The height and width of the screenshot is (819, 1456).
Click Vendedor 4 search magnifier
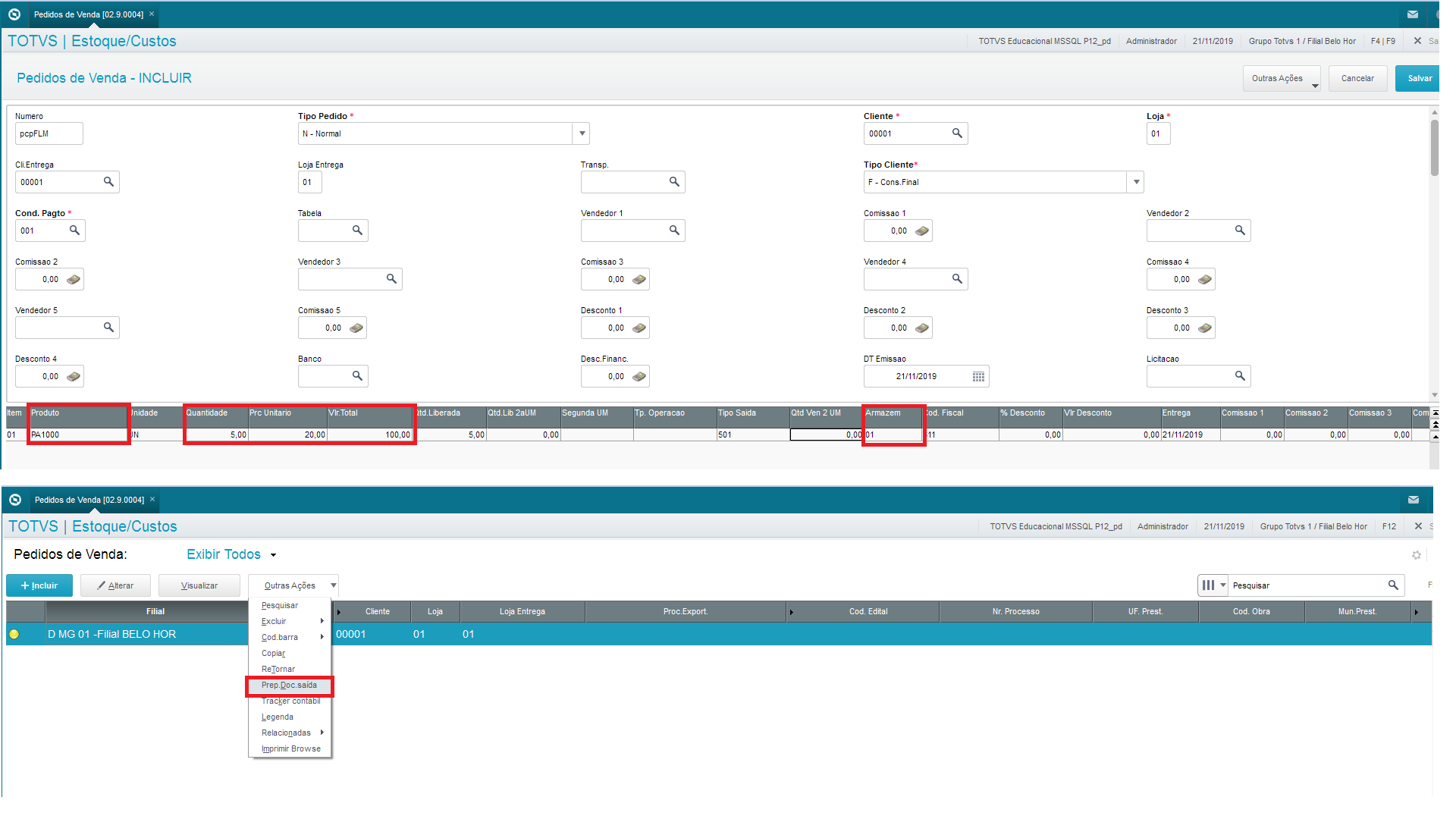point(957,279)
